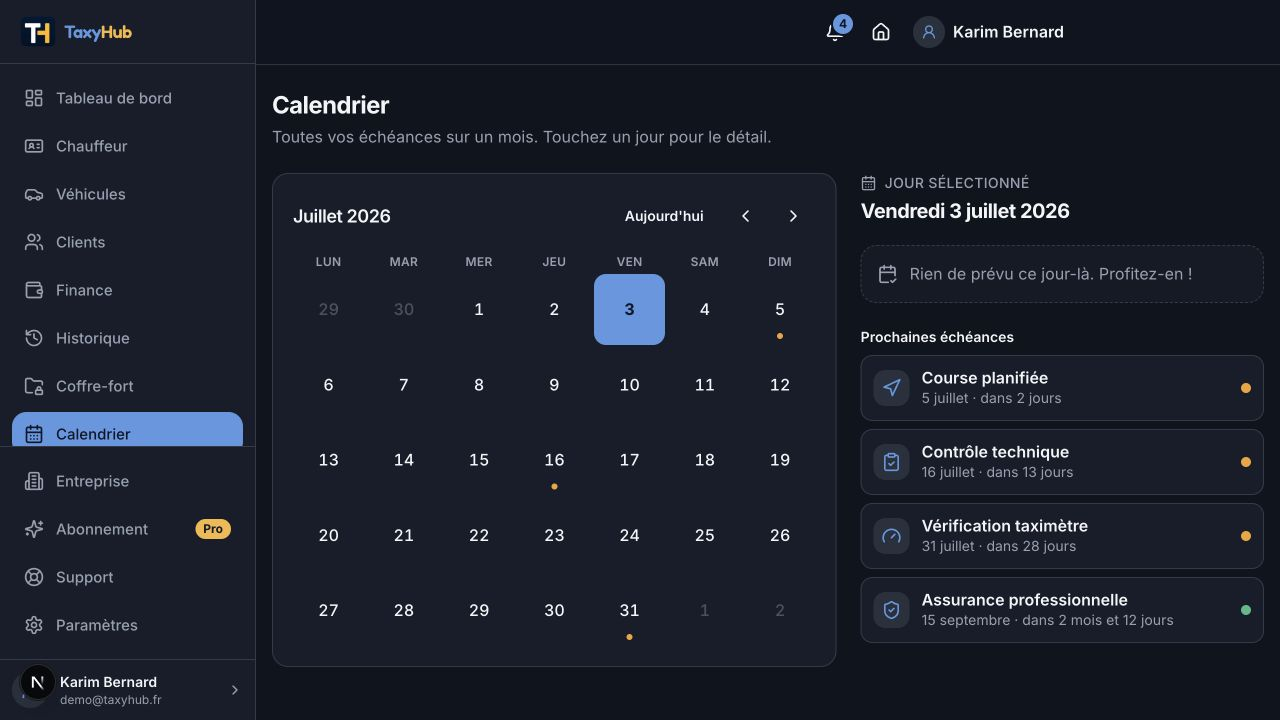Select July 31 on the calendar

point(629,611)
